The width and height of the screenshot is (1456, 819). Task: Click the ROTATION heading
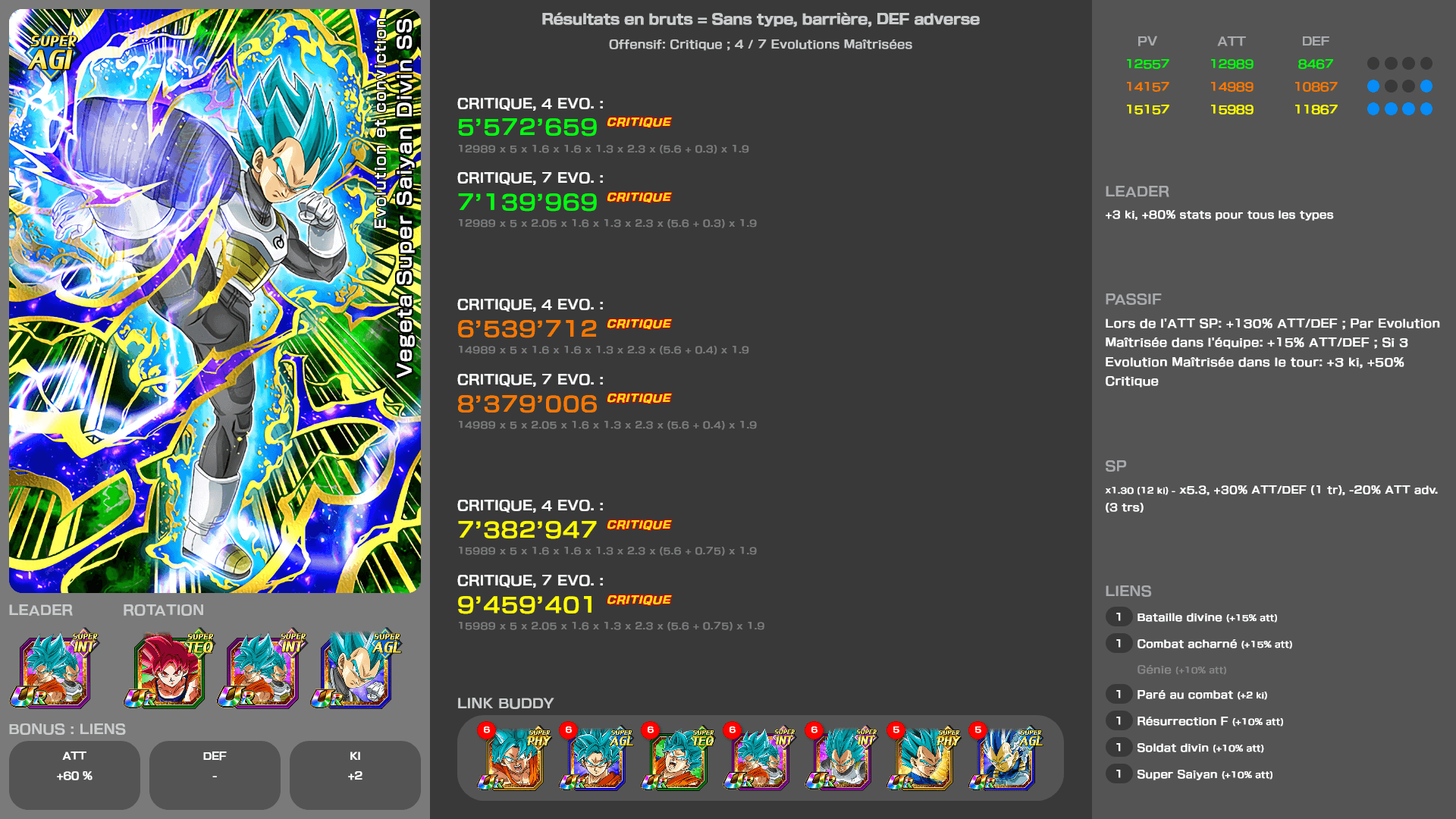click(x=163, y=610)
